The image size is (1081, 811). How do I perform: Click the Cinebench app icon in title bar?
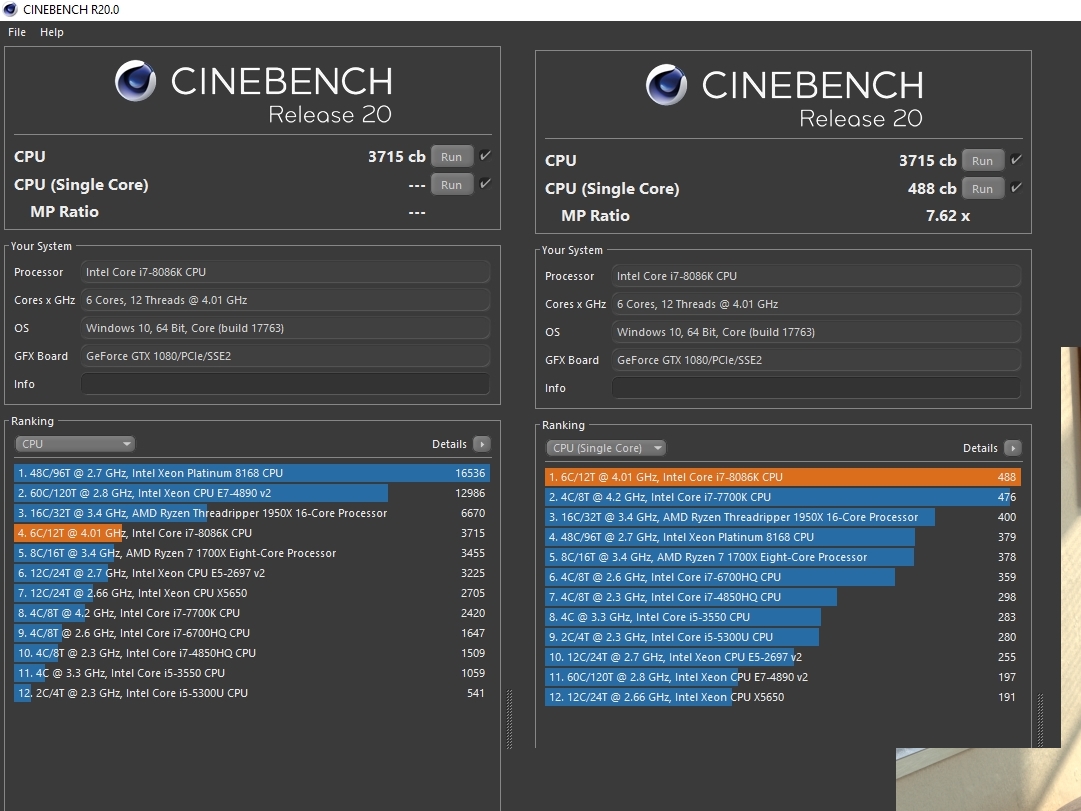coord(10,10)
